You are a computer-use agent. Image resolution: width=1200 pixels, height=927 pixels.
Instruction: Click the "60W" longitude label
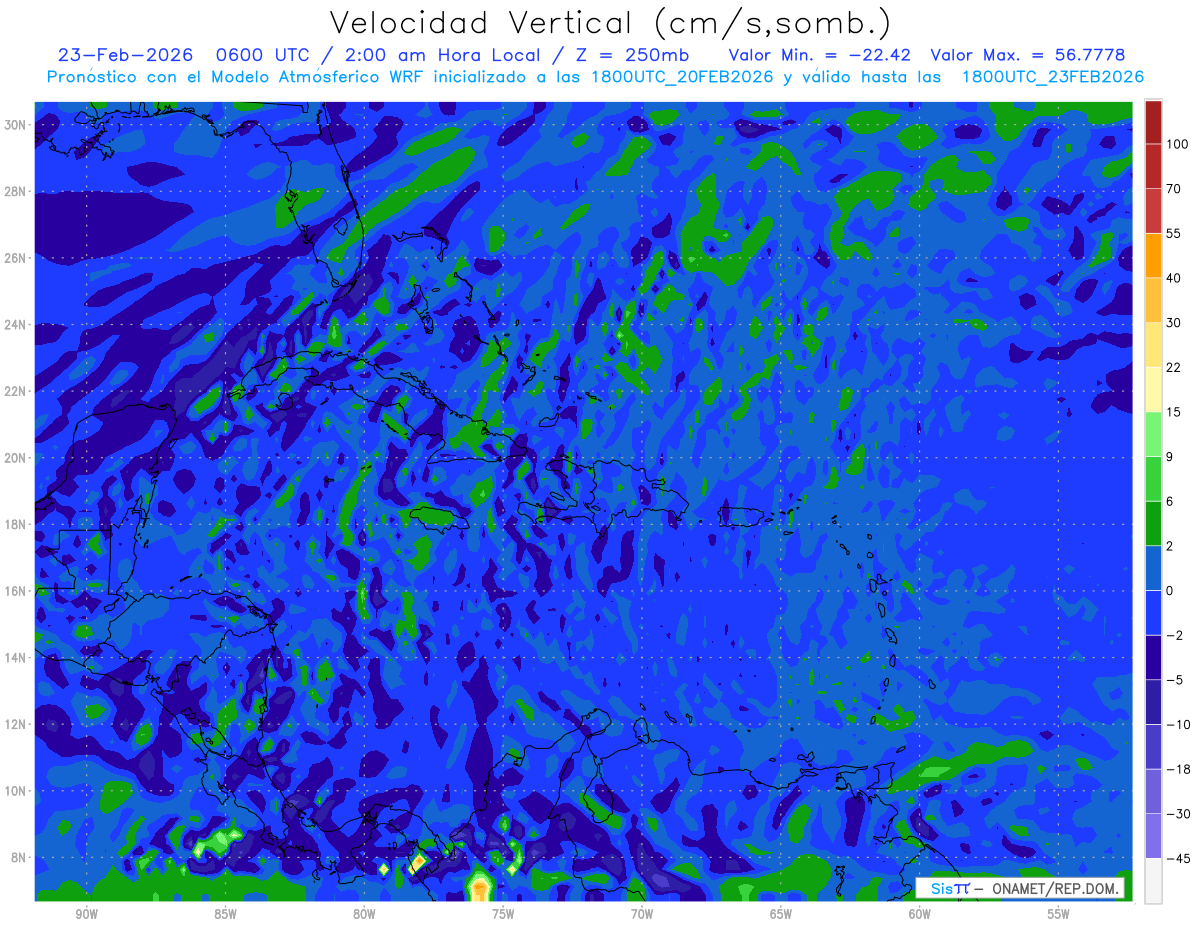pos(920,914)
